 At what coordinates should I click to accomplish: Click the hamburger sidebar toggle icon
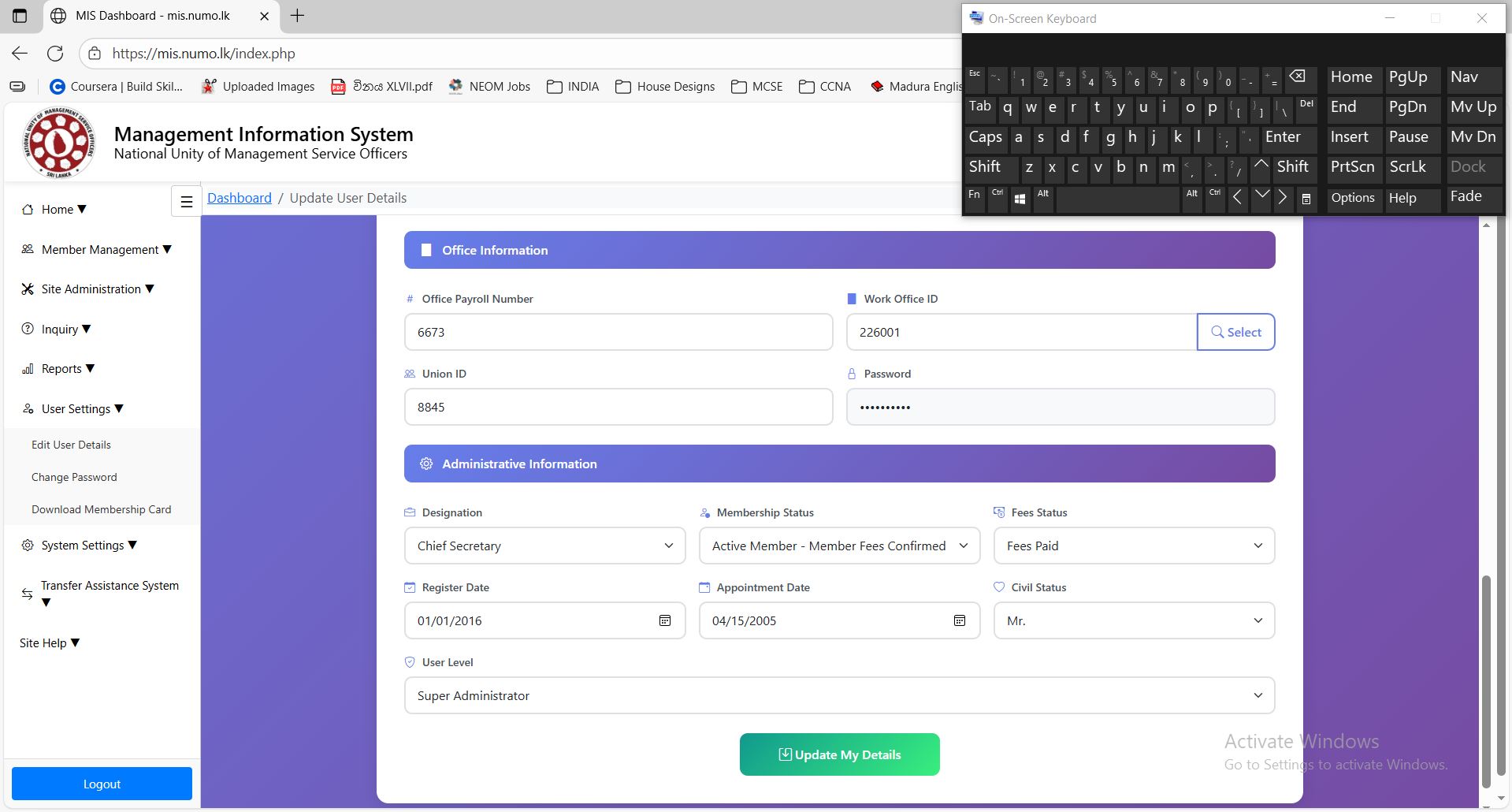[187, 202]
